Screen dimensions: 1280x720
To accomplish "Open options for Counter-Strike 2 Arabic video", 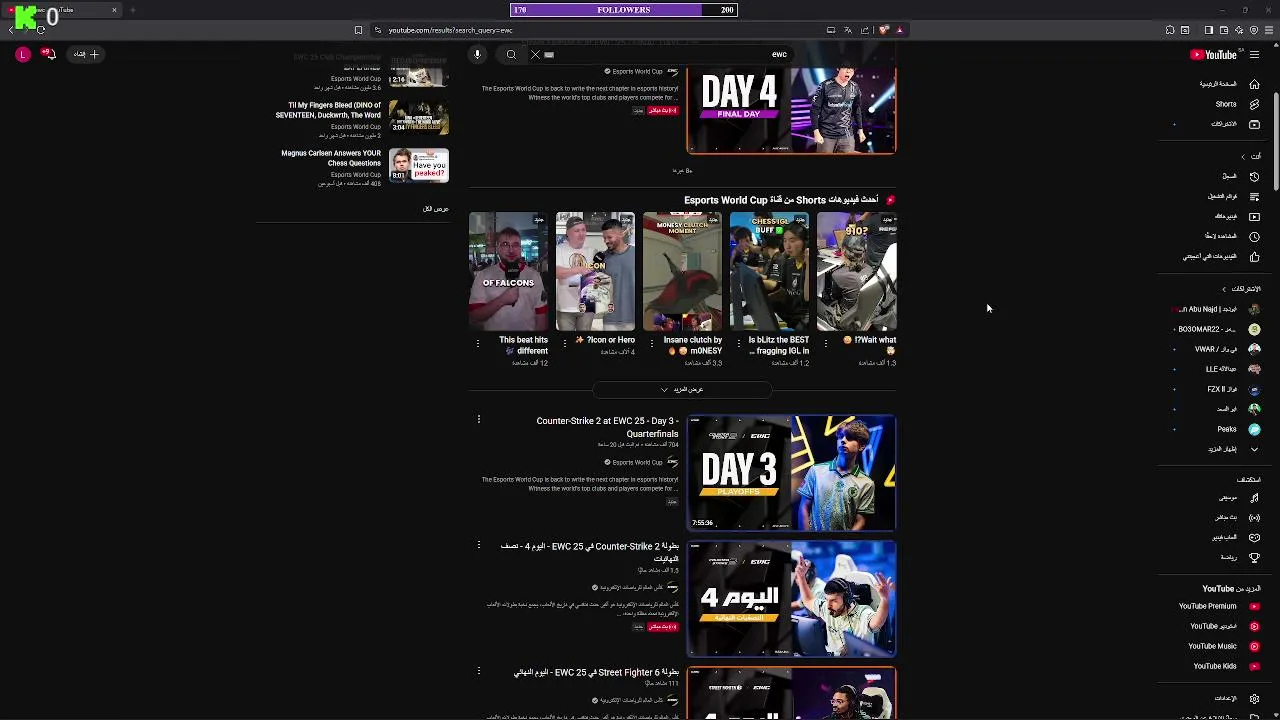I will point(478,546).
